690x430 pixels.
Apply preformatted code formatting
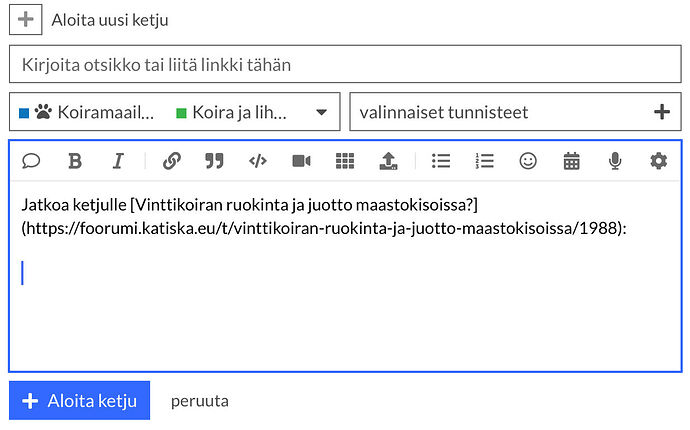coord(257,161)
